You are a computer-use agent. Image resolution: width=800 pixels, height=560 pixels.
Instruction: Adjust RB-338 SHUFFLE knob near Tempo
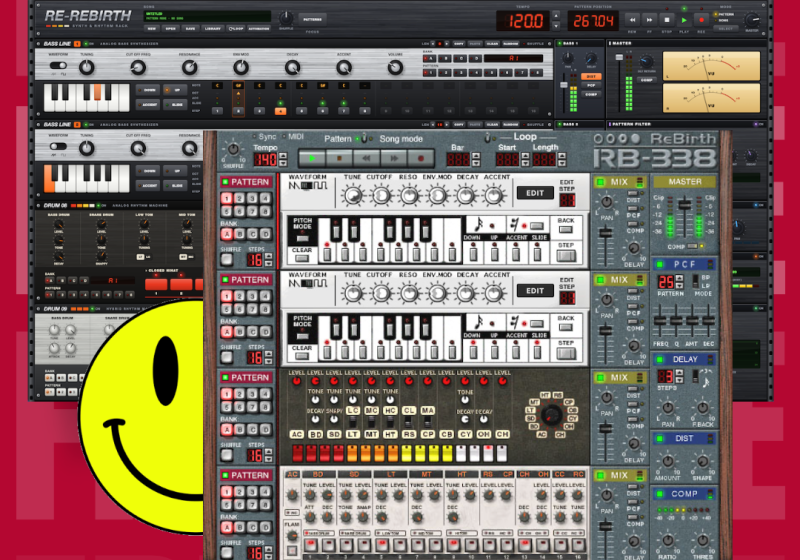tap(233, 149)
